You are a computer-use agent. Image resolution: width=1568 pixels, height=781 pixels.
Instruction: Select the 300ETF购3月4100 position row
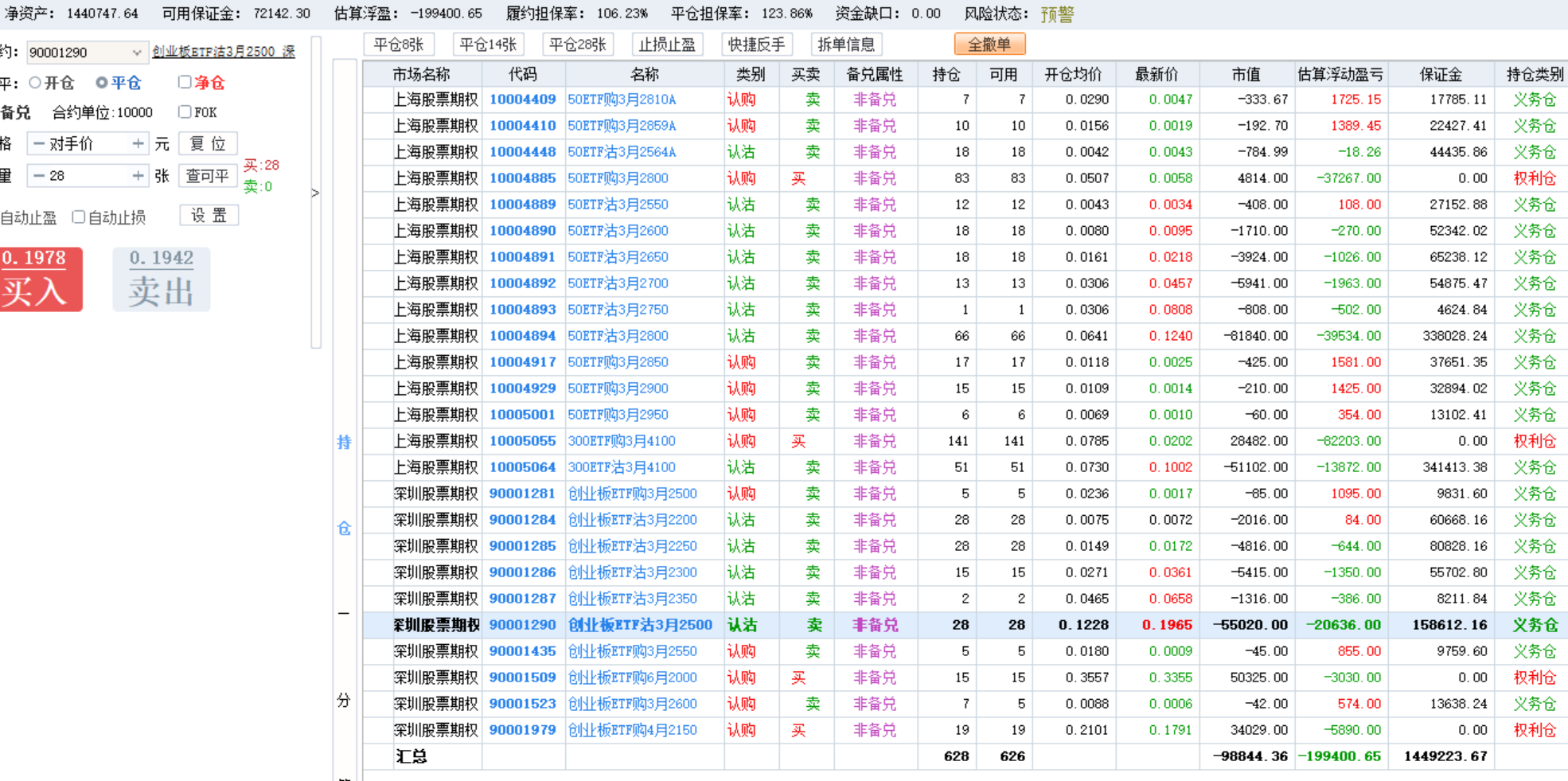click(622, 441)
